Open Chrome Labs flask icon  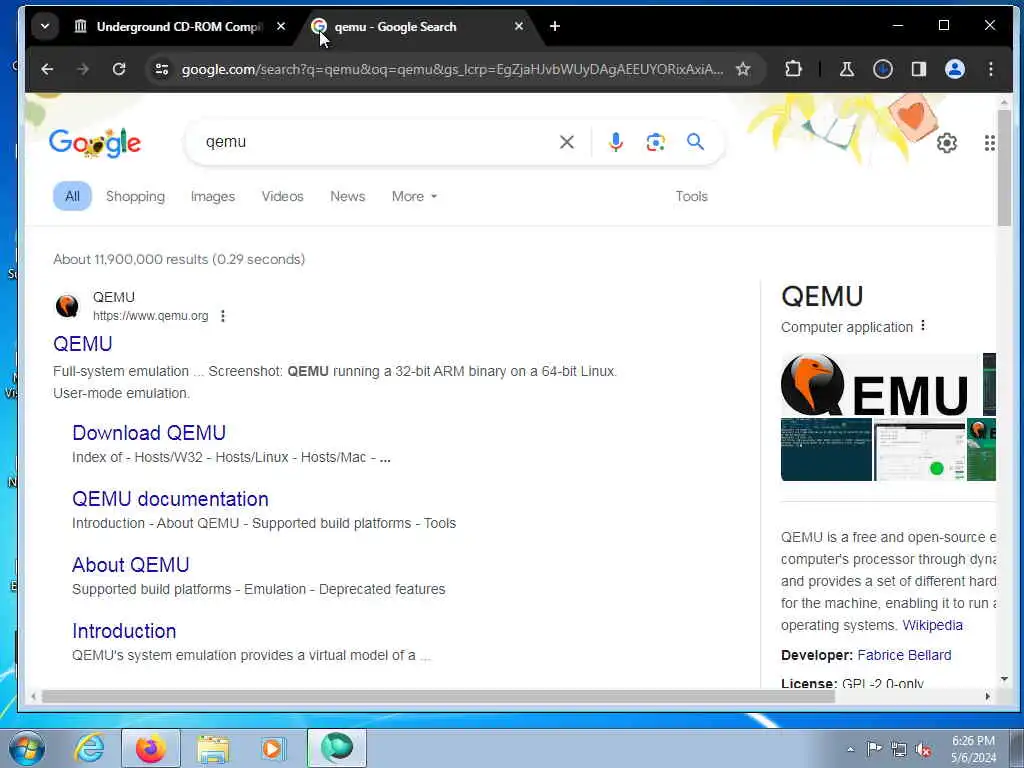pos(847,69)
